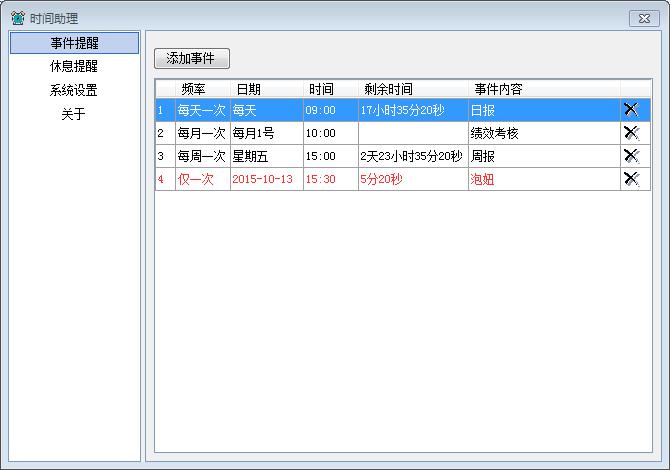Sort by 频率 column header
The height and width of the screenshot is (470, 670).
[x=194, y=89]
